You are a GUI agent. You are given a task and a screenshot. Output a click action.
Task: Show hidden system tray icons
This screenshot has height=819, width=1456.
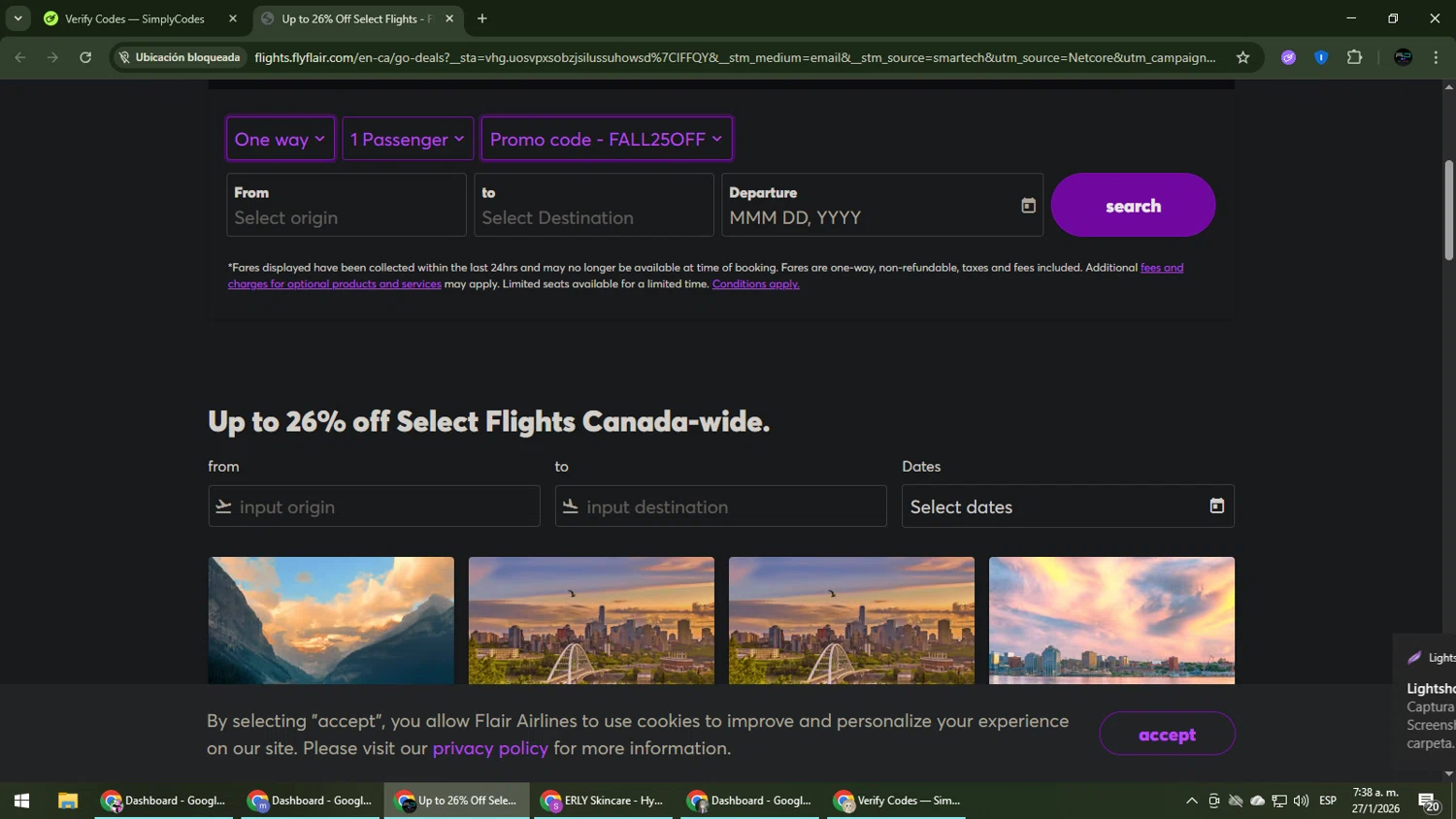[1191, 801]
